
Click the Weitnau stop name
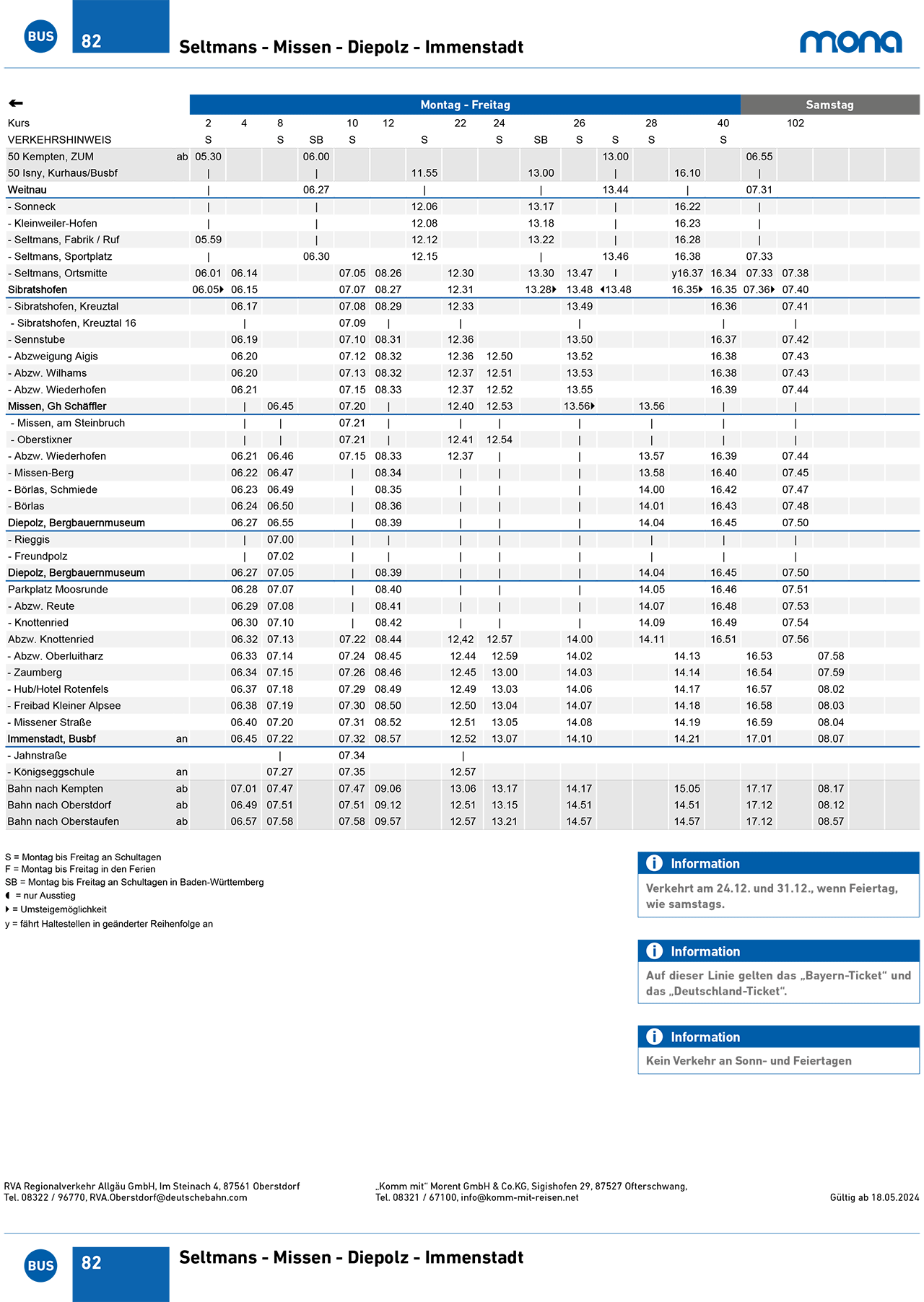(x=27, y=190)
